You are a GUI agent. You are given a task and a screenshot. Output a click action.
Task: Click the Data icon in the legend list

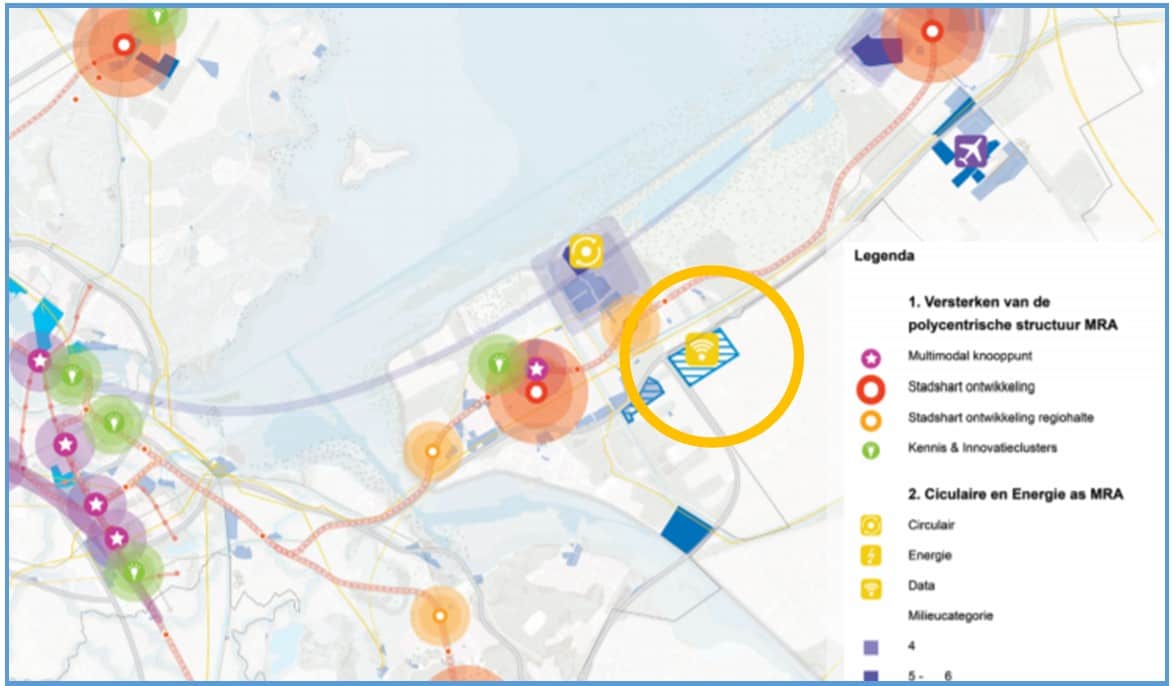coord(871,586)
